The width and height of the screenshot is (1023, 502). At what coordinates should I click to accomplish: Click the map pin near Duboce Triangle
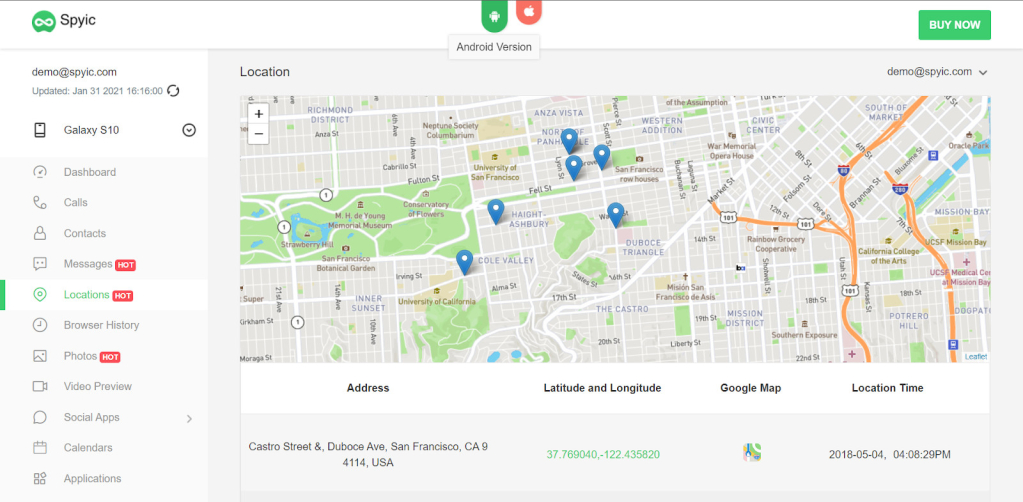tap(616, 215)
